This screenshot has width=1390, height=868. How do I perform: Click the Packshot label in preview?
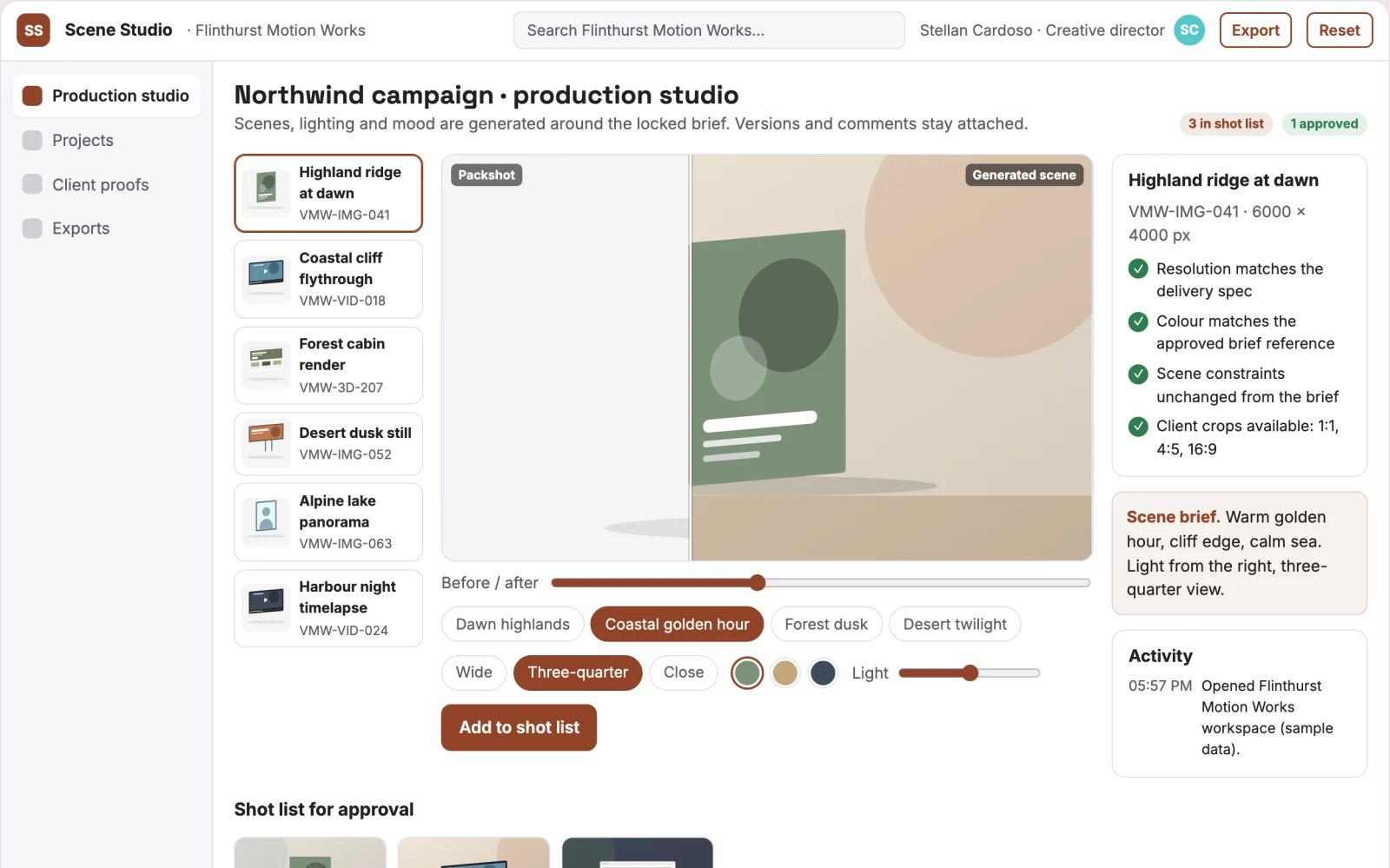[x=486, y=175]
